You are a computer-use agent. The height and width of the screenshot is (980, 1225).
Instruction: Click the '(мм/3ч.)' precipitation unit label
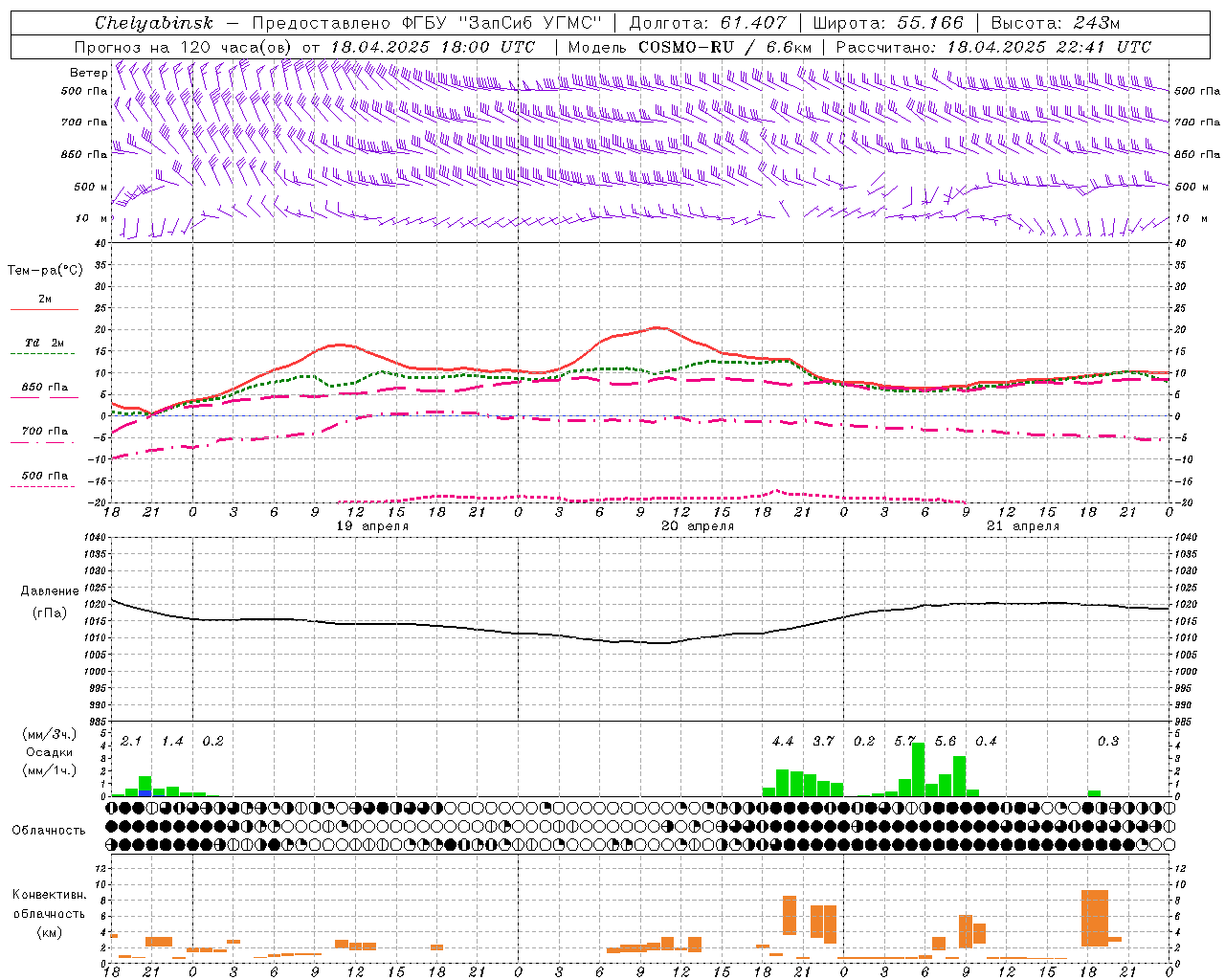tap(50, 734)
